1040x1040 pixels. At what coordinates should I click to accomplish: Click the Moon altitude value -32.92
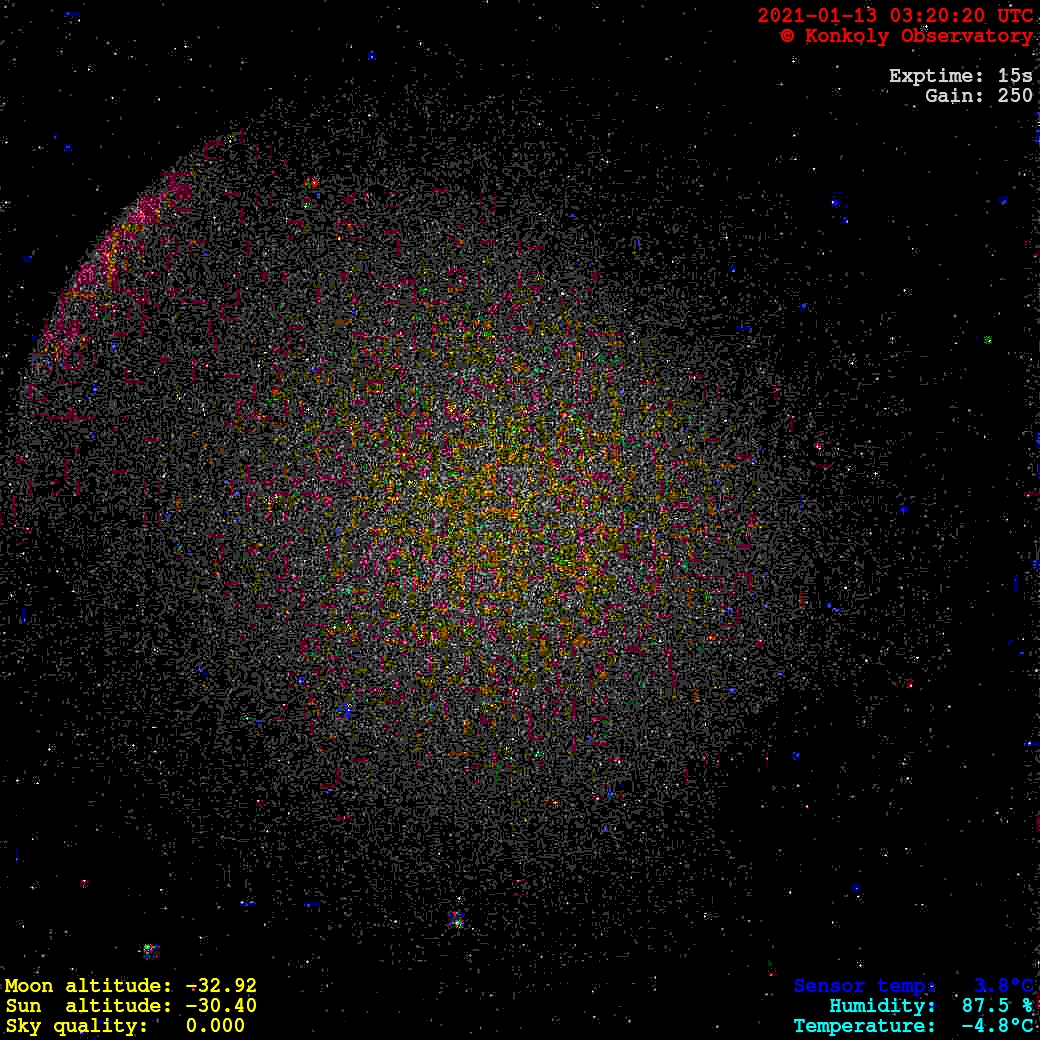click(221, 986)
